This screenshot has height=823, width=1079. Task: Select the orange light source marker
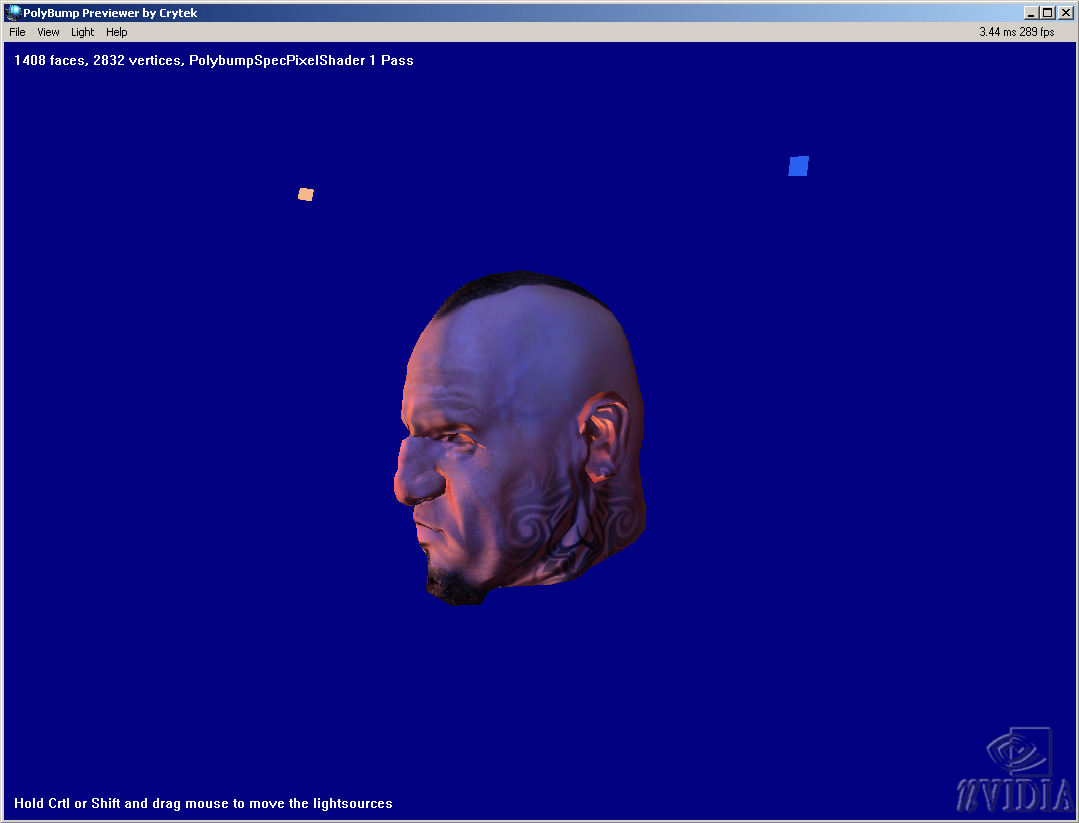[x=306, y=195]
